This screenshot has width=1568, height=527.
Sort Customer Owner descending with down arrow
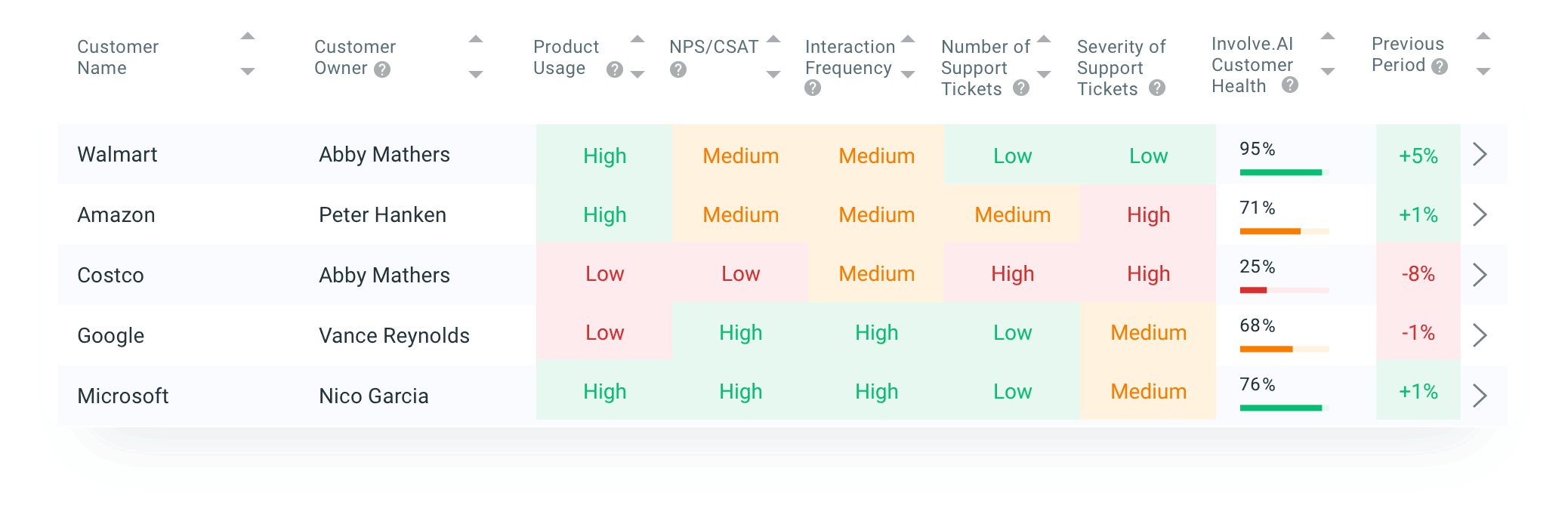point(476,74)
